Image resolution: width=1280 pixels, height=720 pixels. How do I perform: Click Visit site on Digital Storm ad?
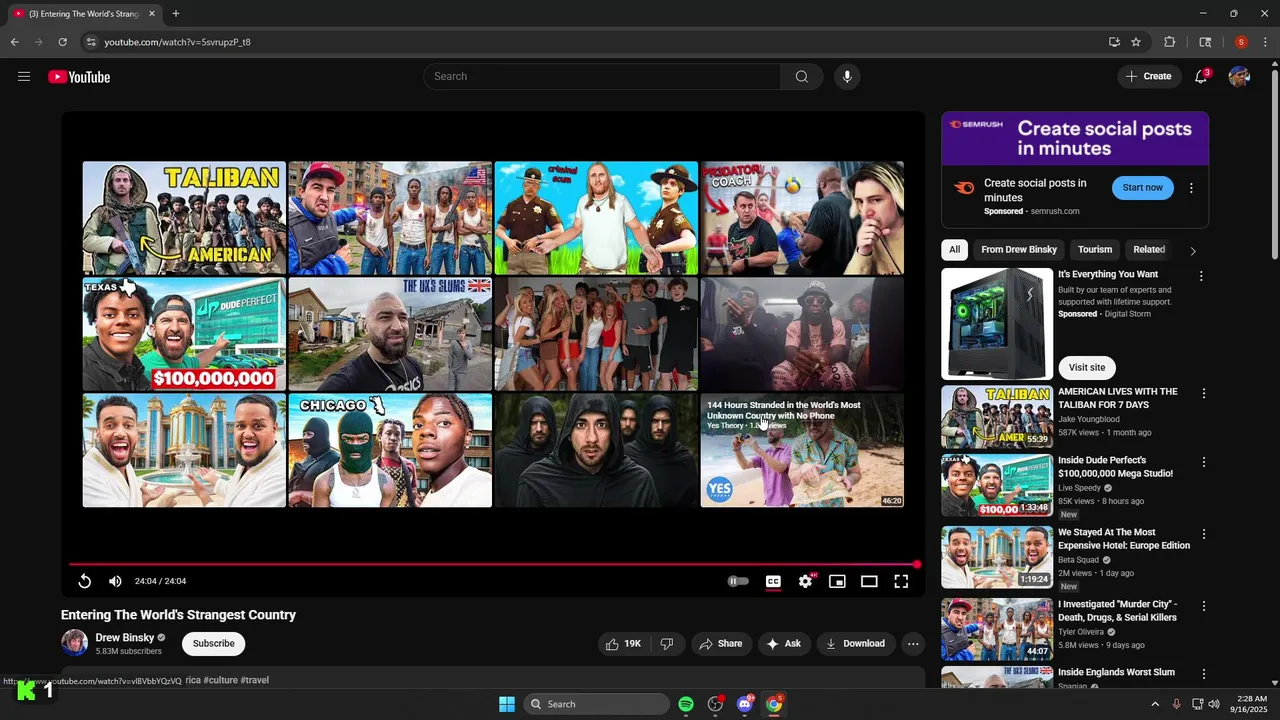pyautogui.click(x=1087, y=367)
